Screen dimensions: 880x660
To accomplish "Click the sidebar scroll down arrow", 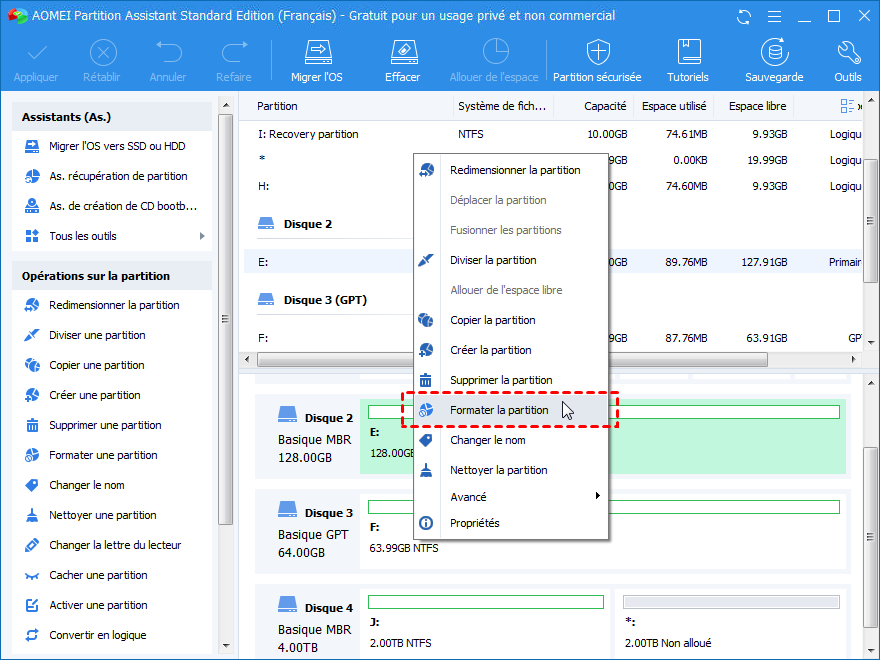I will coord(226,646).
